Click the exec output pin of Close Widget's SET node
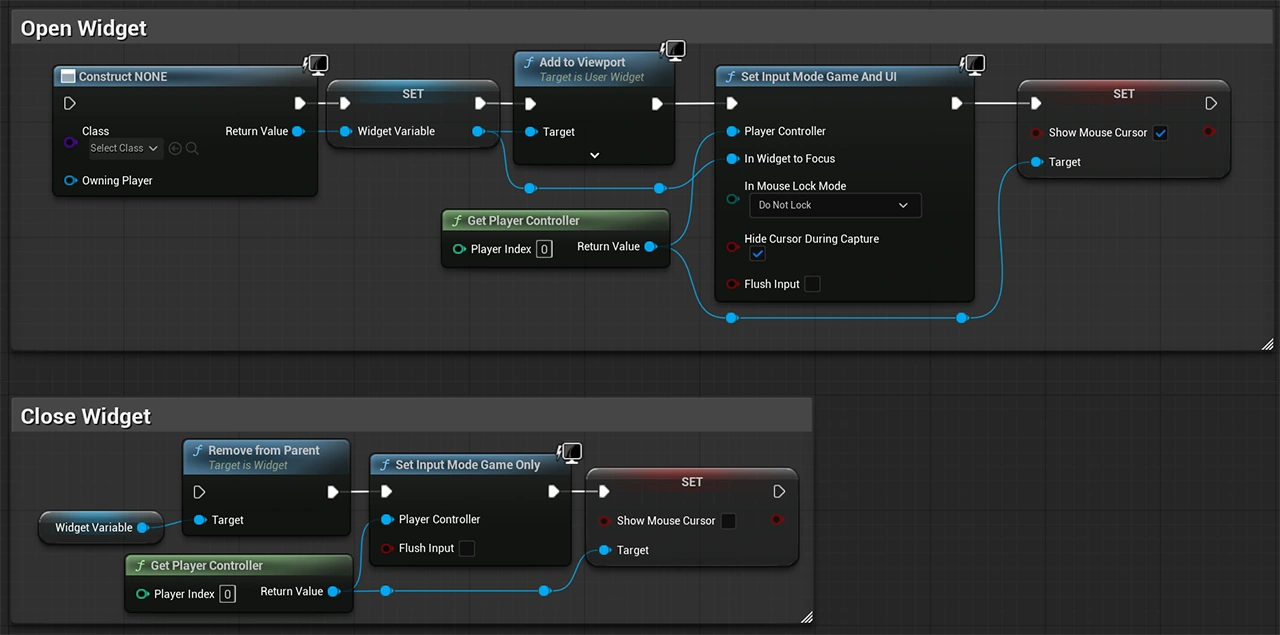The image size is (1280, 635). point(779,491)
